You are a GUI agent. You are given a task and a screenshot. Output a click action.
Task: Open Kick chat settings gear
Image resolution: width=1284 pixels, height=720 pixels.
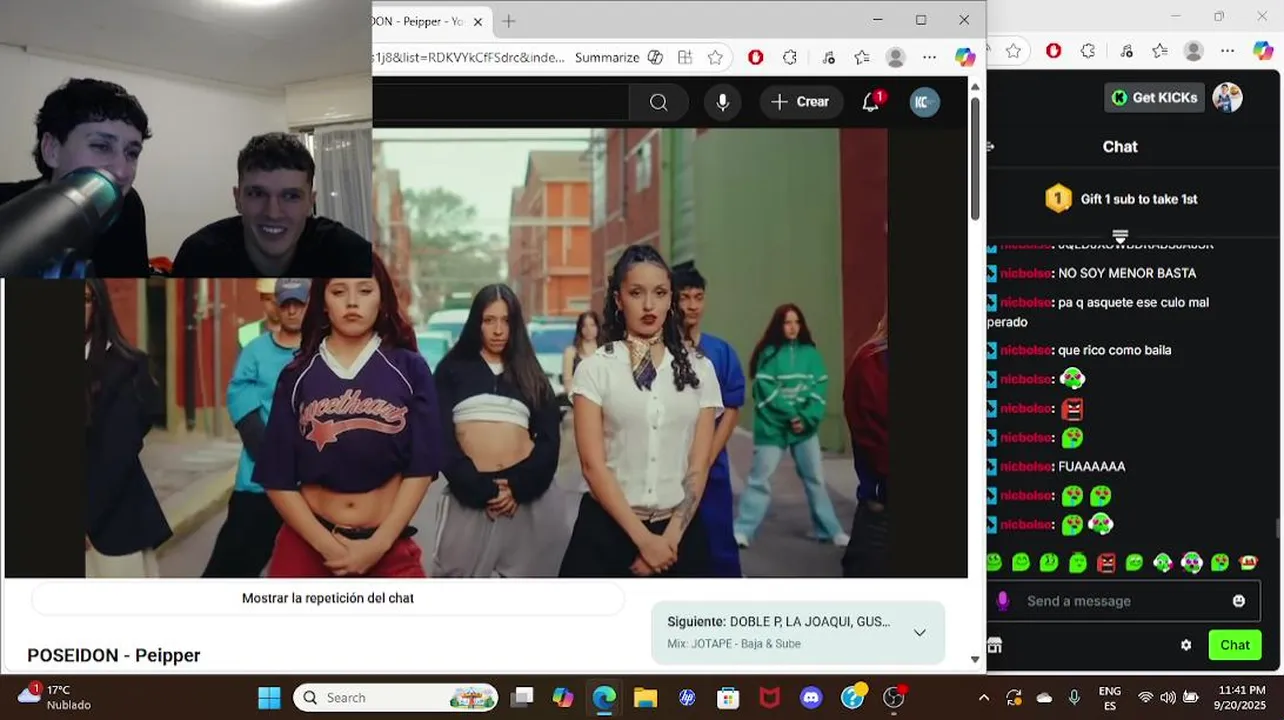[1186, 645]
